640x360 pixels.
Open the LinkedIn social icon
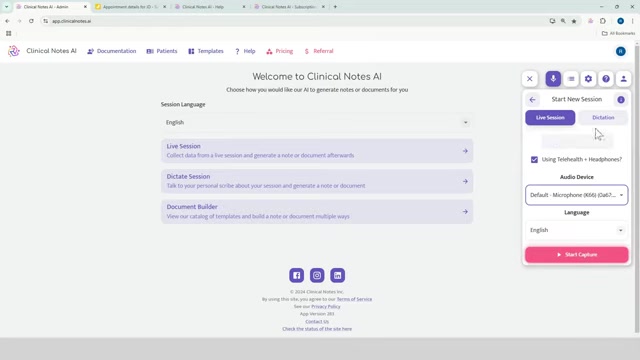click(338, 275)
